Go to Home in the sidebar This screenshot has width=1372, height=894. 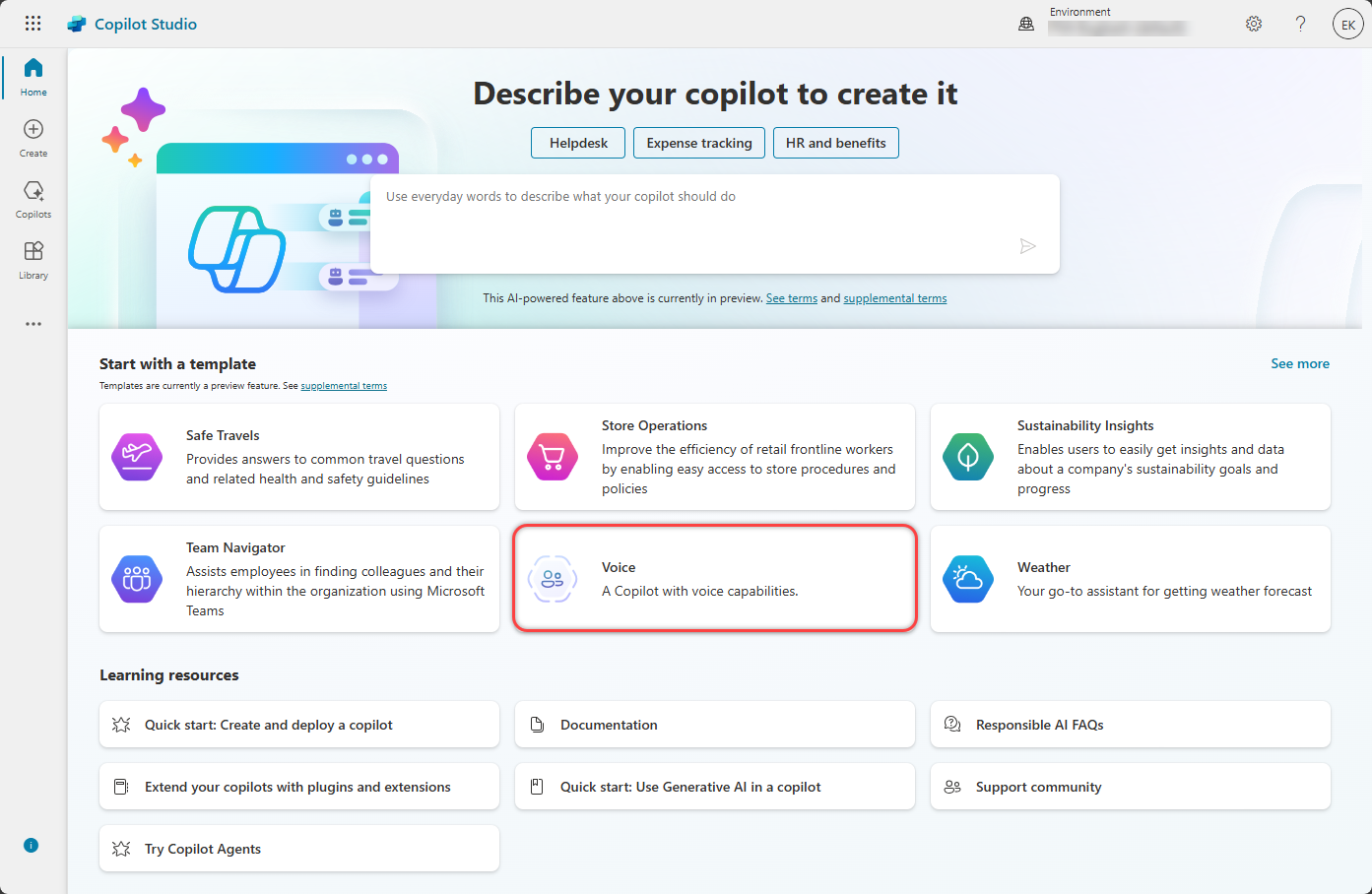point(33,77)
